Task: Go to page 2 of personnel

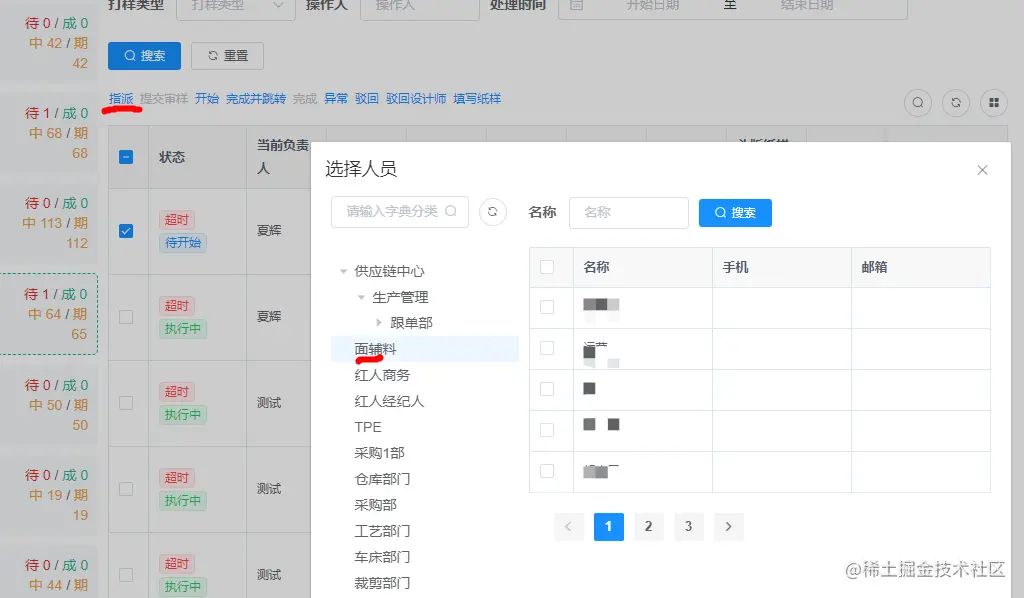Action: coord(648,527)
